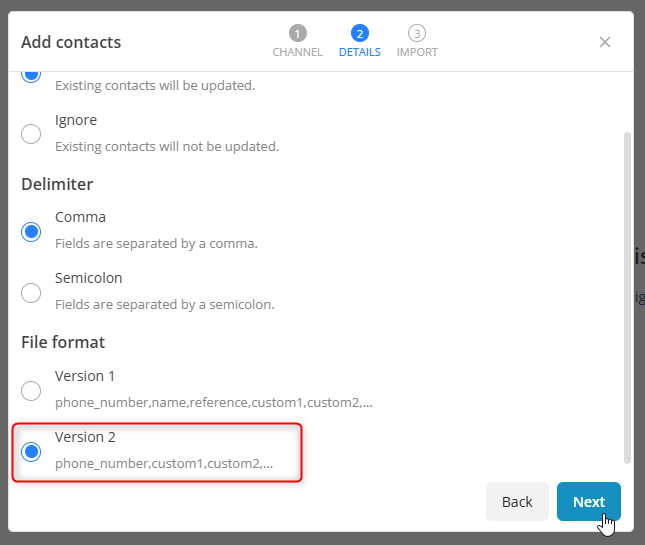
Task: Click the Next button
Action: tap(588, 502)
